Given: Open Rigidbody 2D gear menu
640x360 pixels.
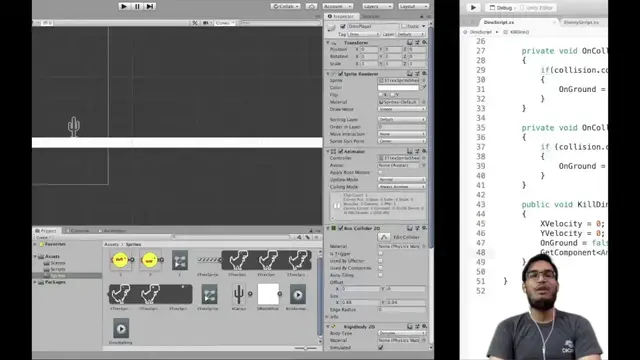Looking at the screenshot, I should 424,327.
